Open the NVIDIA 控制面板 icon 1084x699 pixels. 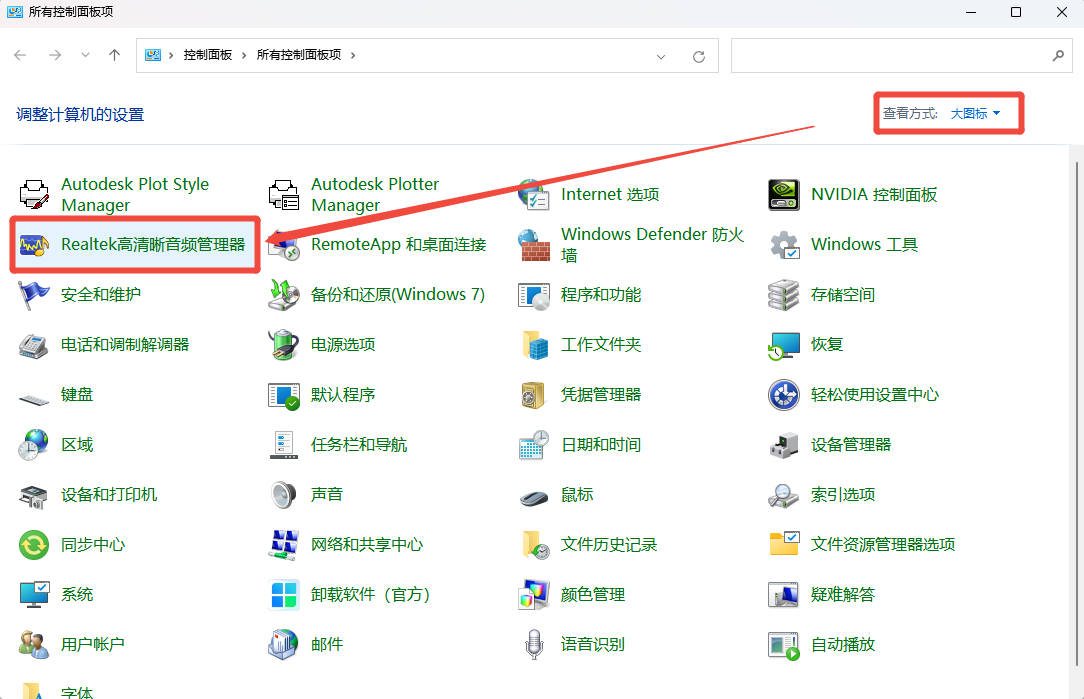point(783,195)
